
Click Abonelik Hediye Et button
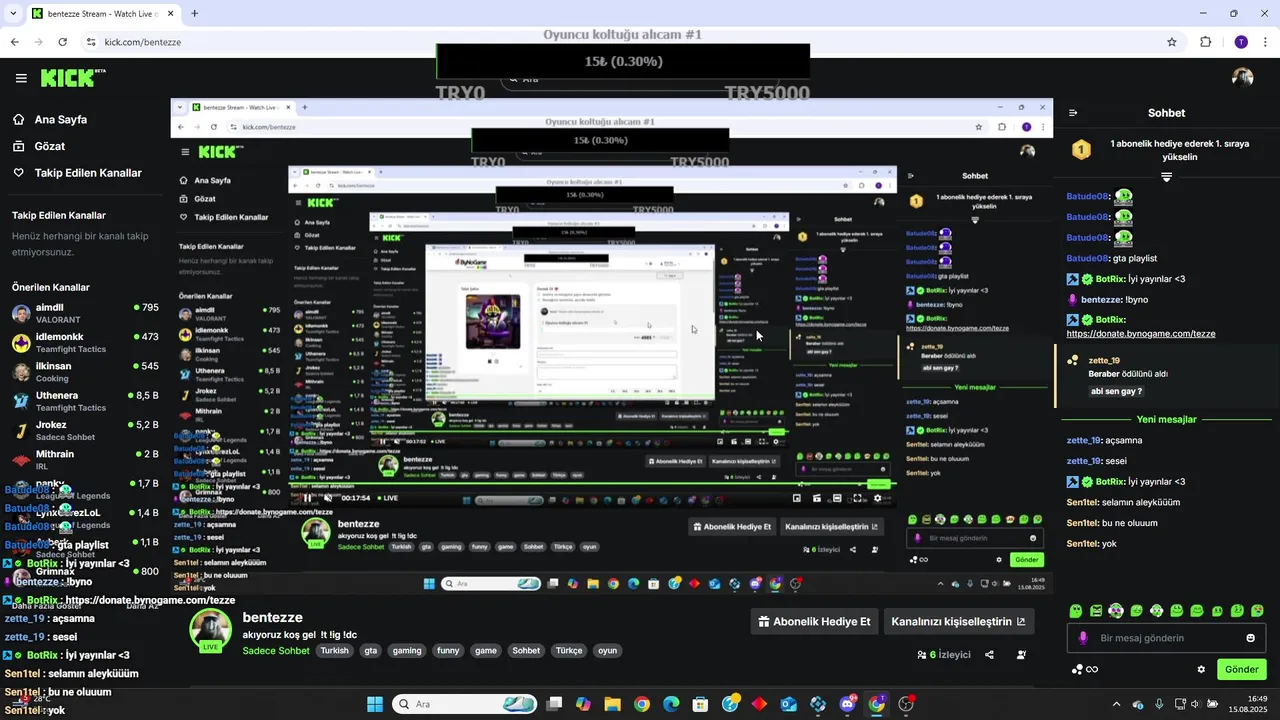pos(815,621)
